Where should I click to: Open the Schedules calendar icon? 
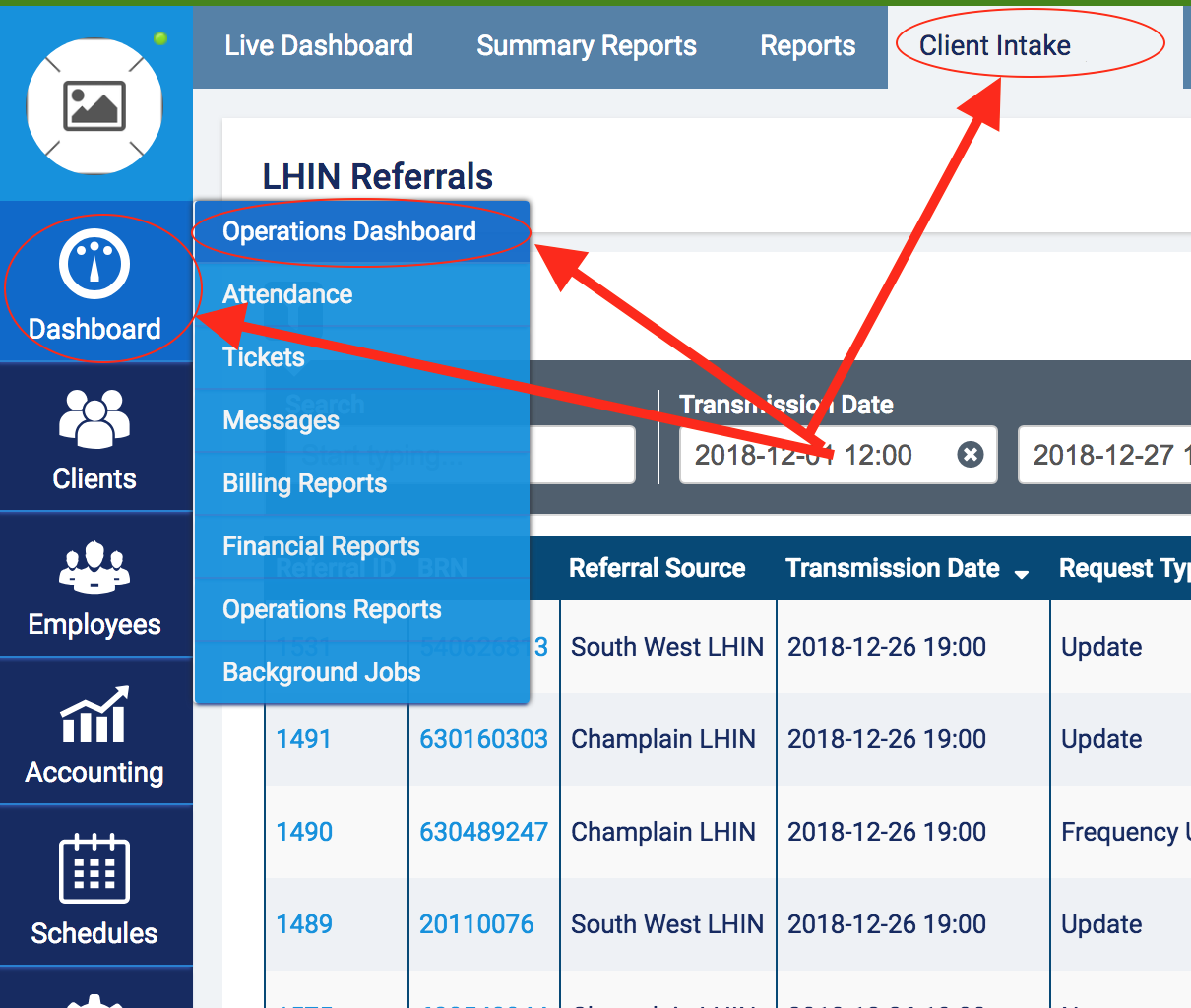pyautogui.click(x=94, y=868)
